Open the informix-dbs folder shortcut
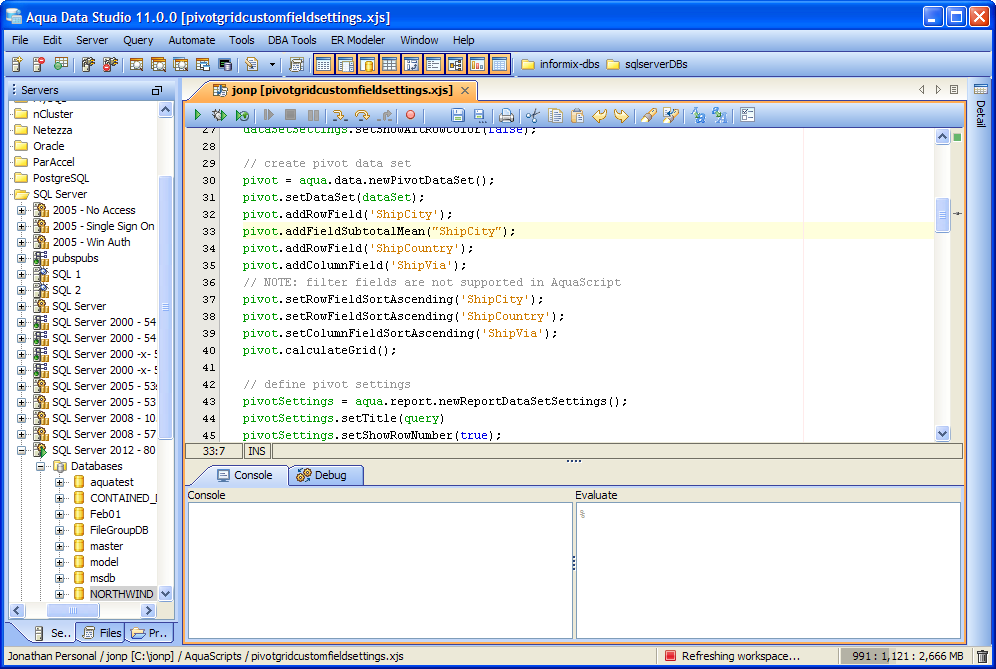Screen dimensions: 996x669 (x=560, y=65)
